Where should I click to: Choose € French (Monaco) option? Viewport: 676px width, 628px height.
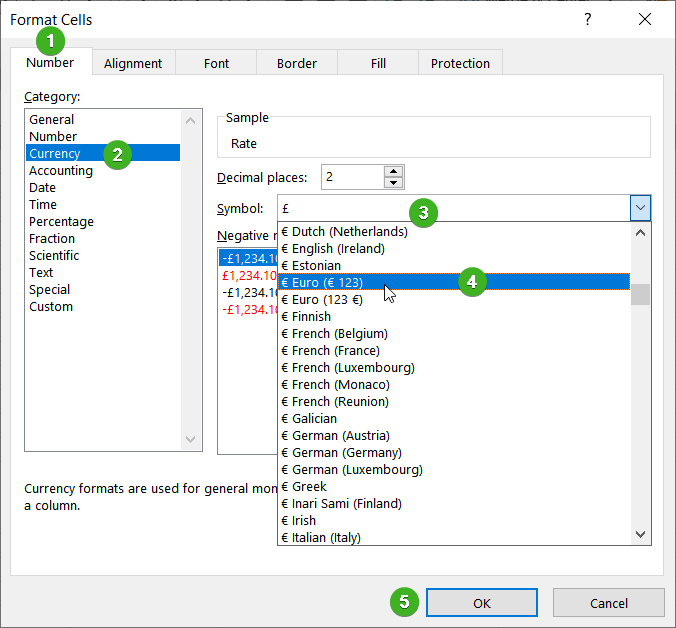click(454, 384)
